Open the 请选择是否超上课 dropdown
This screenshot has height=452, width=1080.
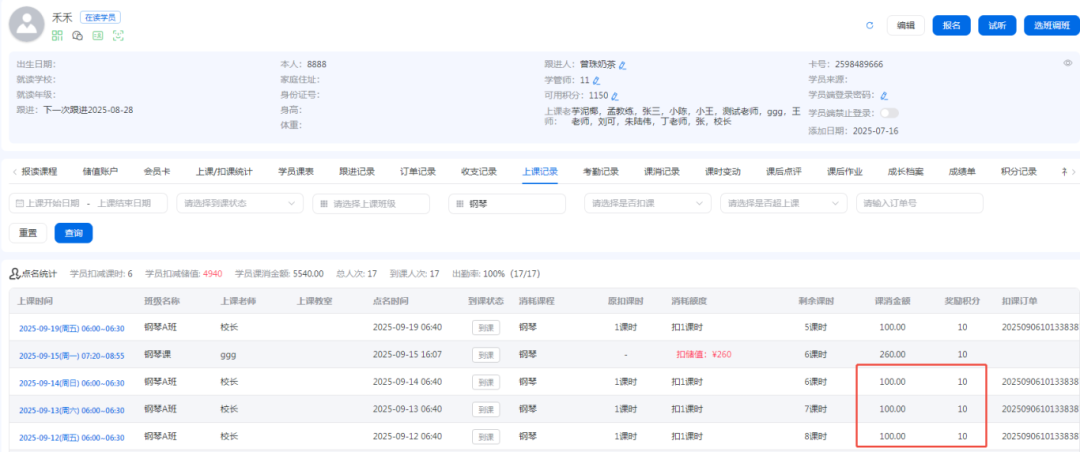pos(782,203)
